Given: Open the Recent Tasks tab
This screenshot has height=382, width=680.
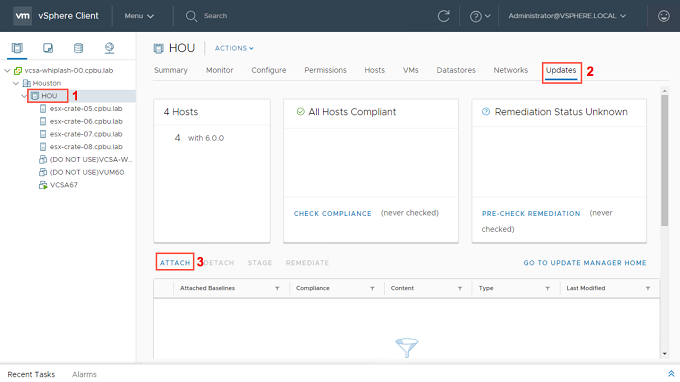Looking at the screenshot, I should 31,374.
